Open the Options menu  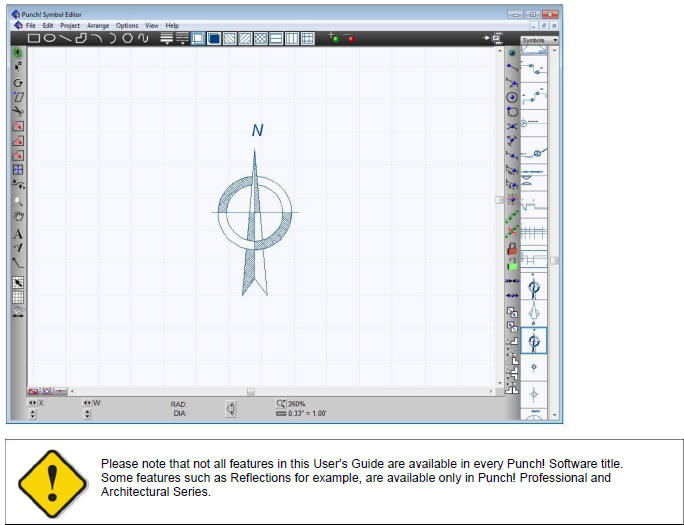pos(127,26)
